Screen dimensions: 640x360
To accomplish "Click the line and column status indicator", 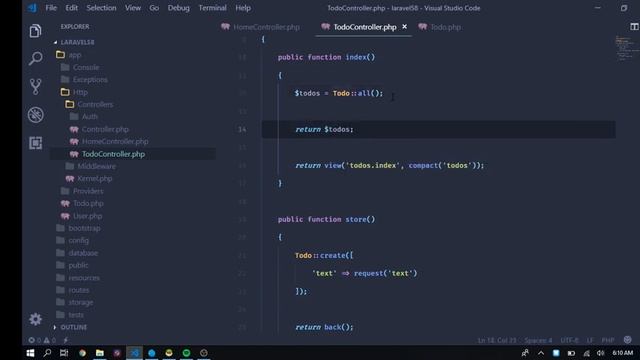I will point(497,340).
